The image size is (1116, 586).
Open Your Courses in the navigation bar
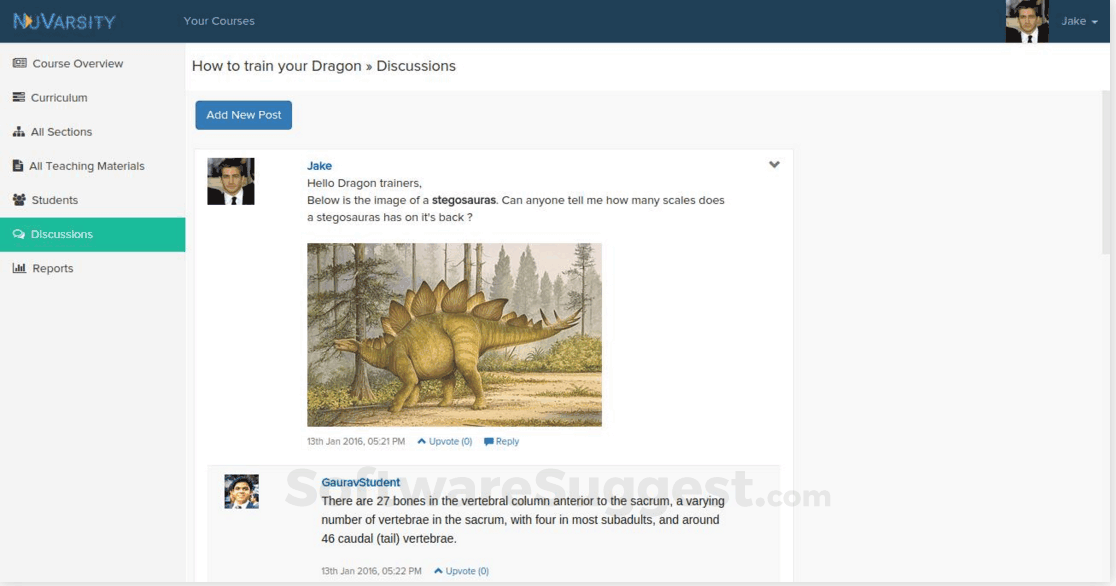(x=219, y=20)
